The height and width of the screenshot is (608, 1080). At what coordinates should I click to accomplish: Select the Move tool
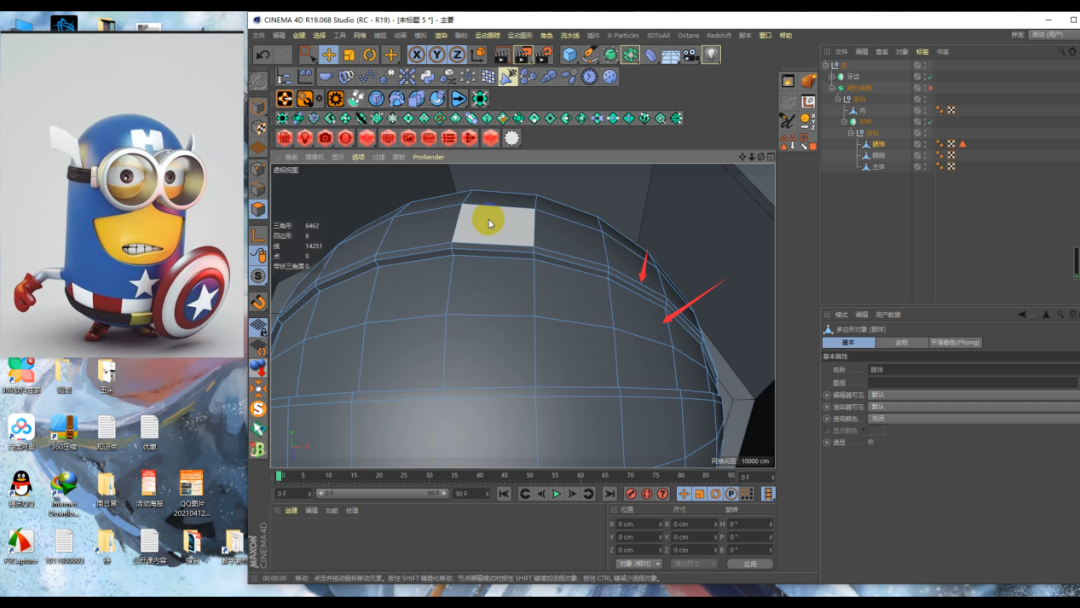click(329, 54)
